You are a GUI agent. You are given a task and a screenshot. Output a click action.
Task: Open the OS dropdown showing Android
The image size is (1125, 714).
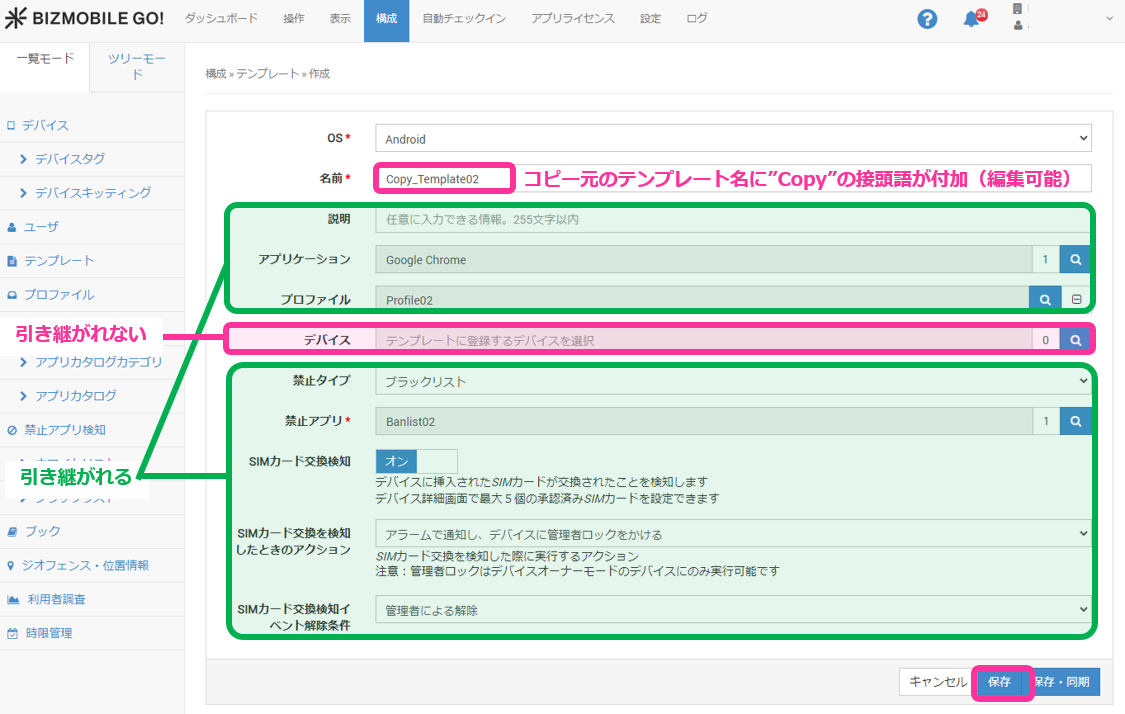(733, 139)
